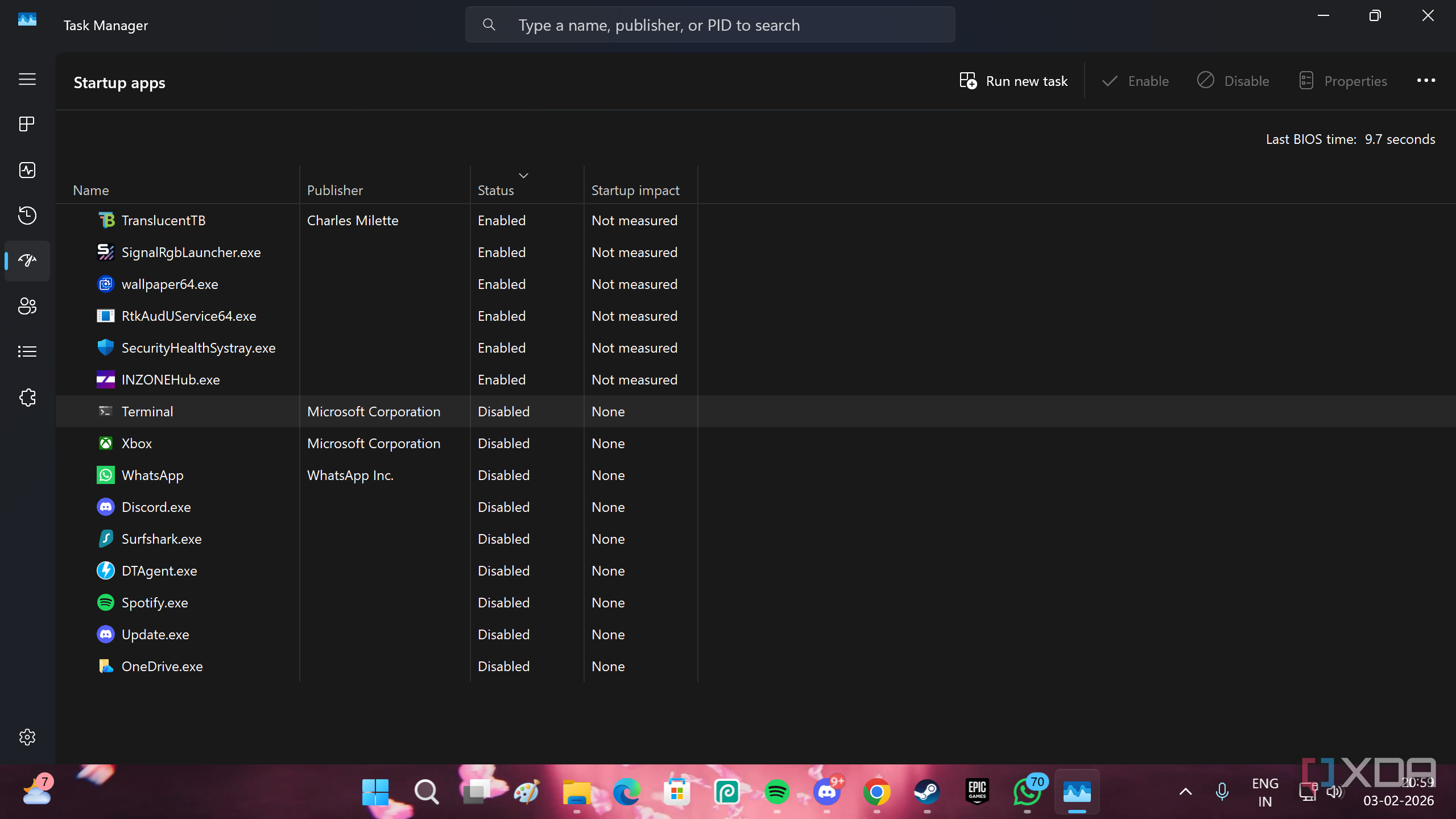Viewport: 1456px width, 819px height.
Task: Click the search input field
Action: coord(710,24)
